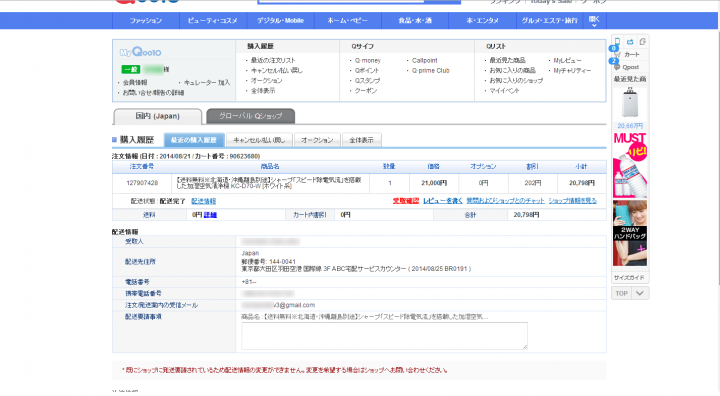The height and width of the screenshot is (396, 720).
Task: Open the ホーム・ベビー category
Action: click(x=348, y=21)
